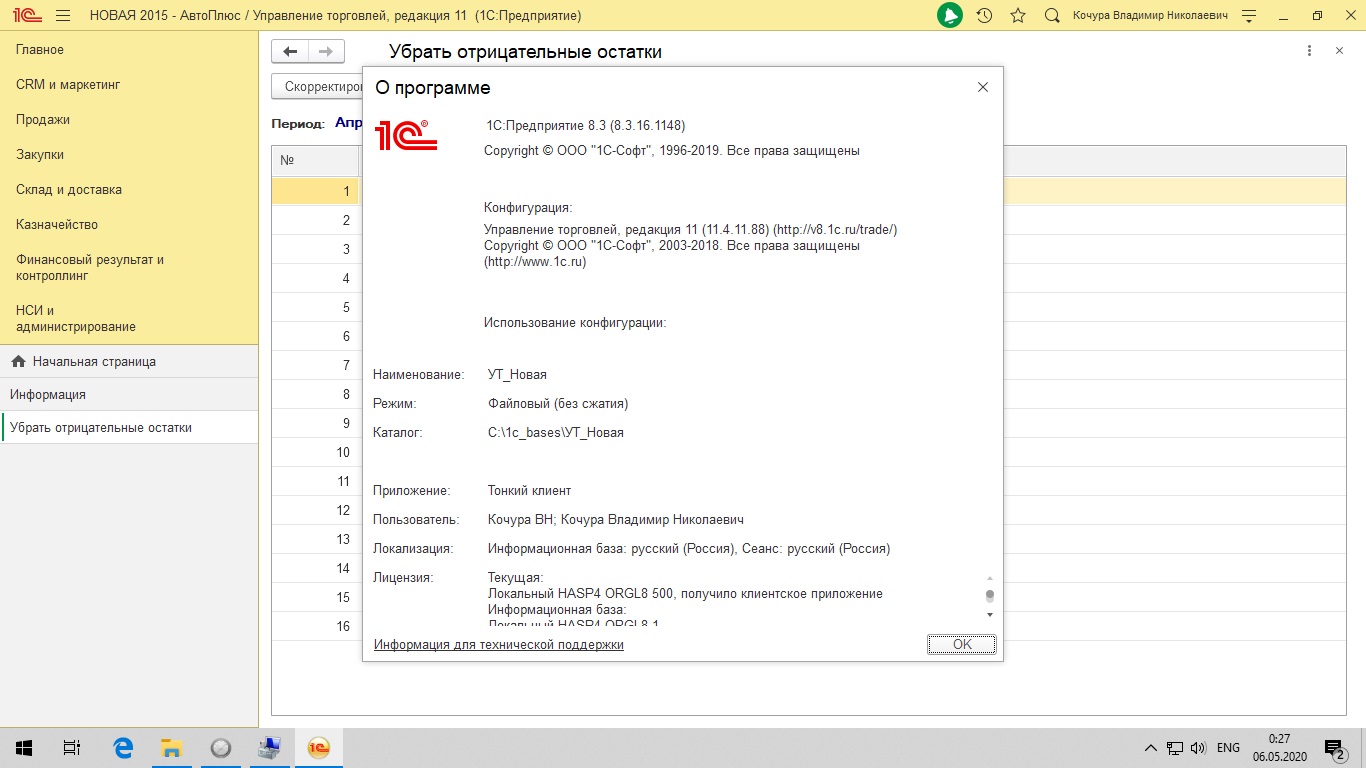Open the Windows action center notifications
1366x768 pixels.
[1335, 748]
